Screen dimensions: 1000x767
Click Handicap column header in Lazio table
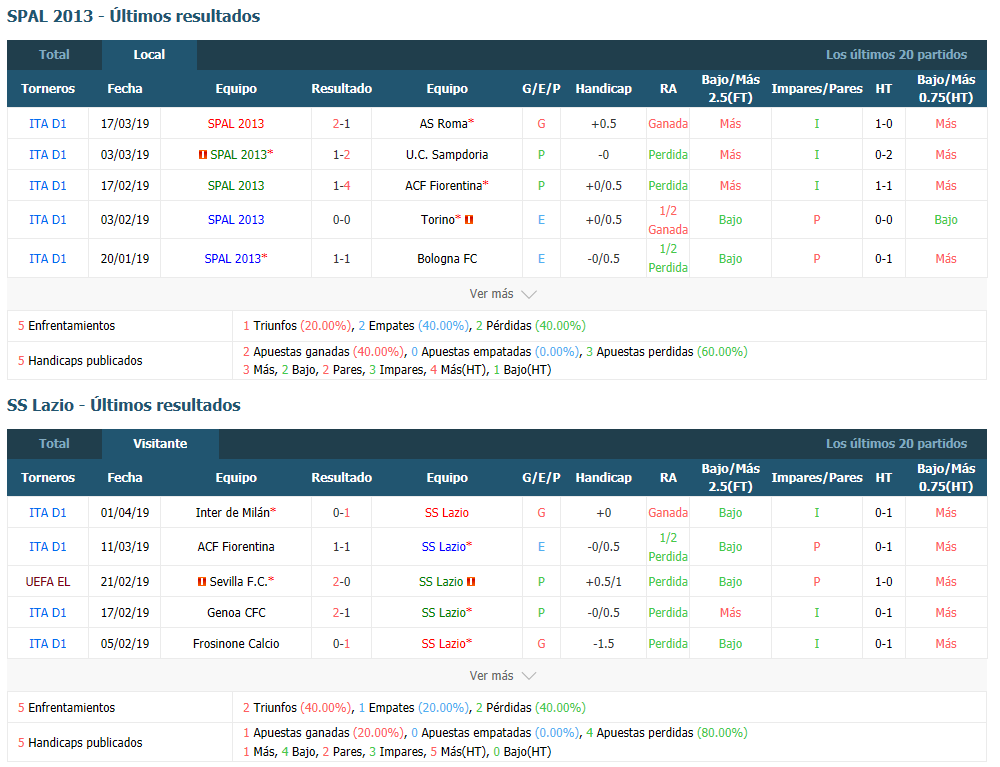tap(604, 478)
